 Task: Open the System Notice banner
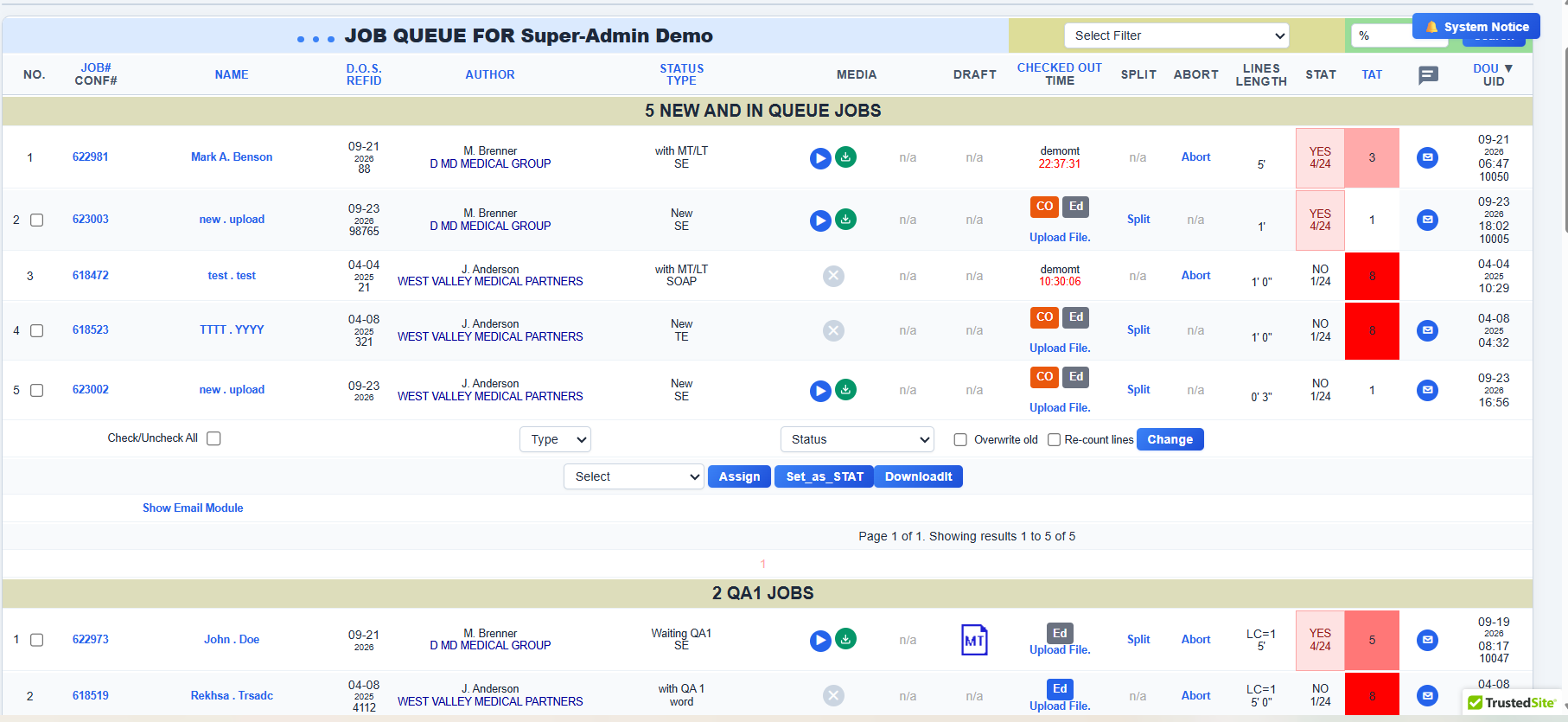tap(1476, 27)
